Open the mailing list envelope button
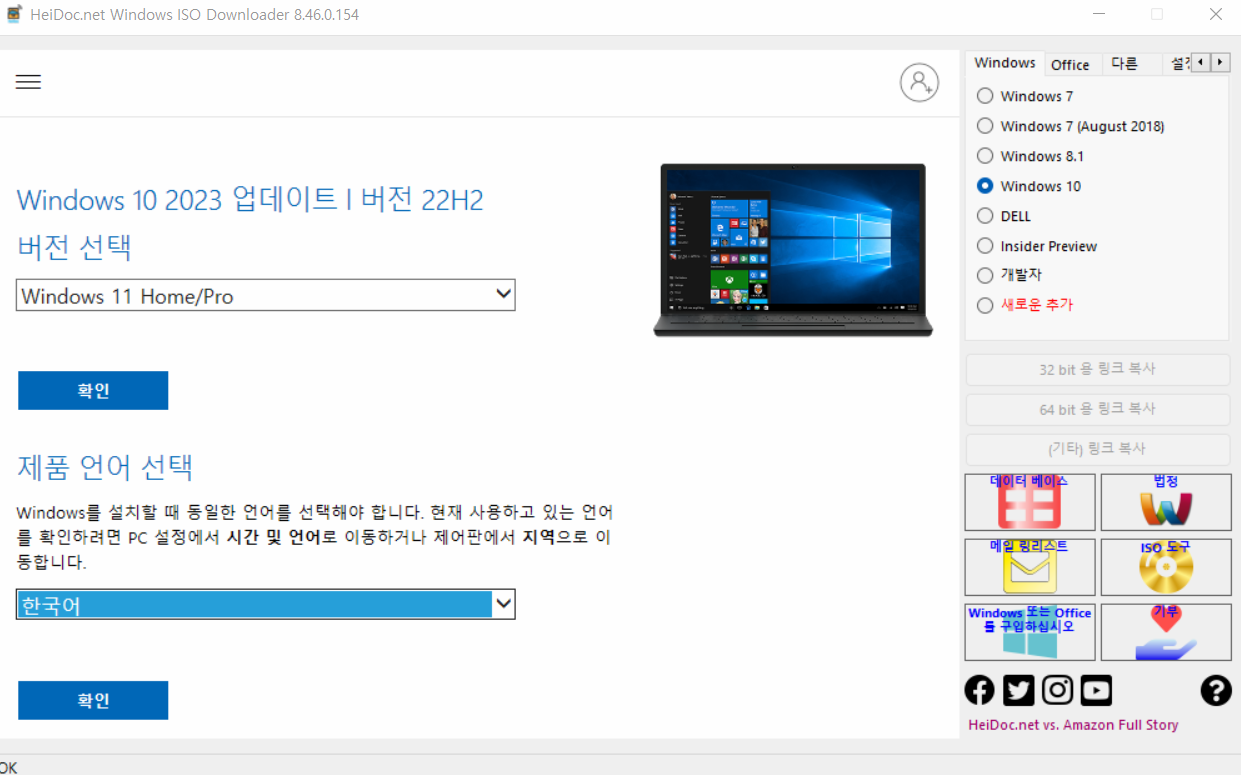Screen dimensions: 1241x775 [x=1030, y=567]
